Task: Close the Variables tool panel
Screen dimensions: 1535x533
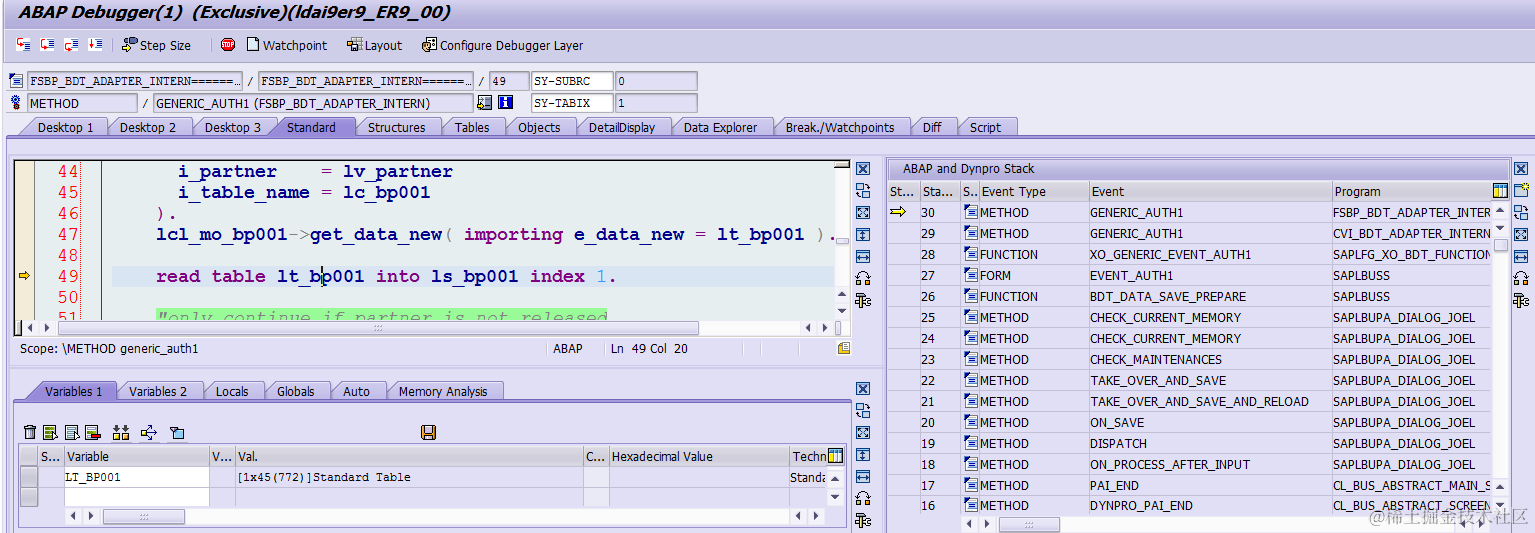Action: (x=863, y=389)
